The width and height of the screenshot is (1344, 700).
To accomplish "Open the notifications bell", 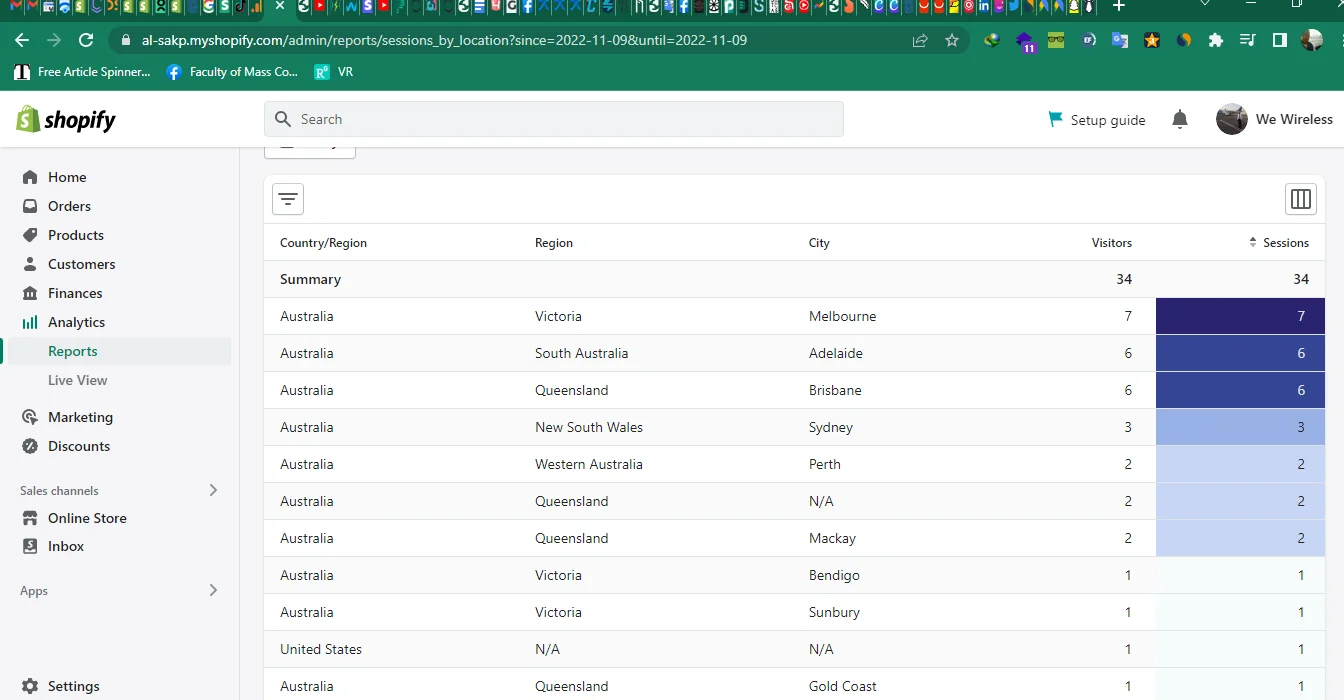I will point(1180,120).
